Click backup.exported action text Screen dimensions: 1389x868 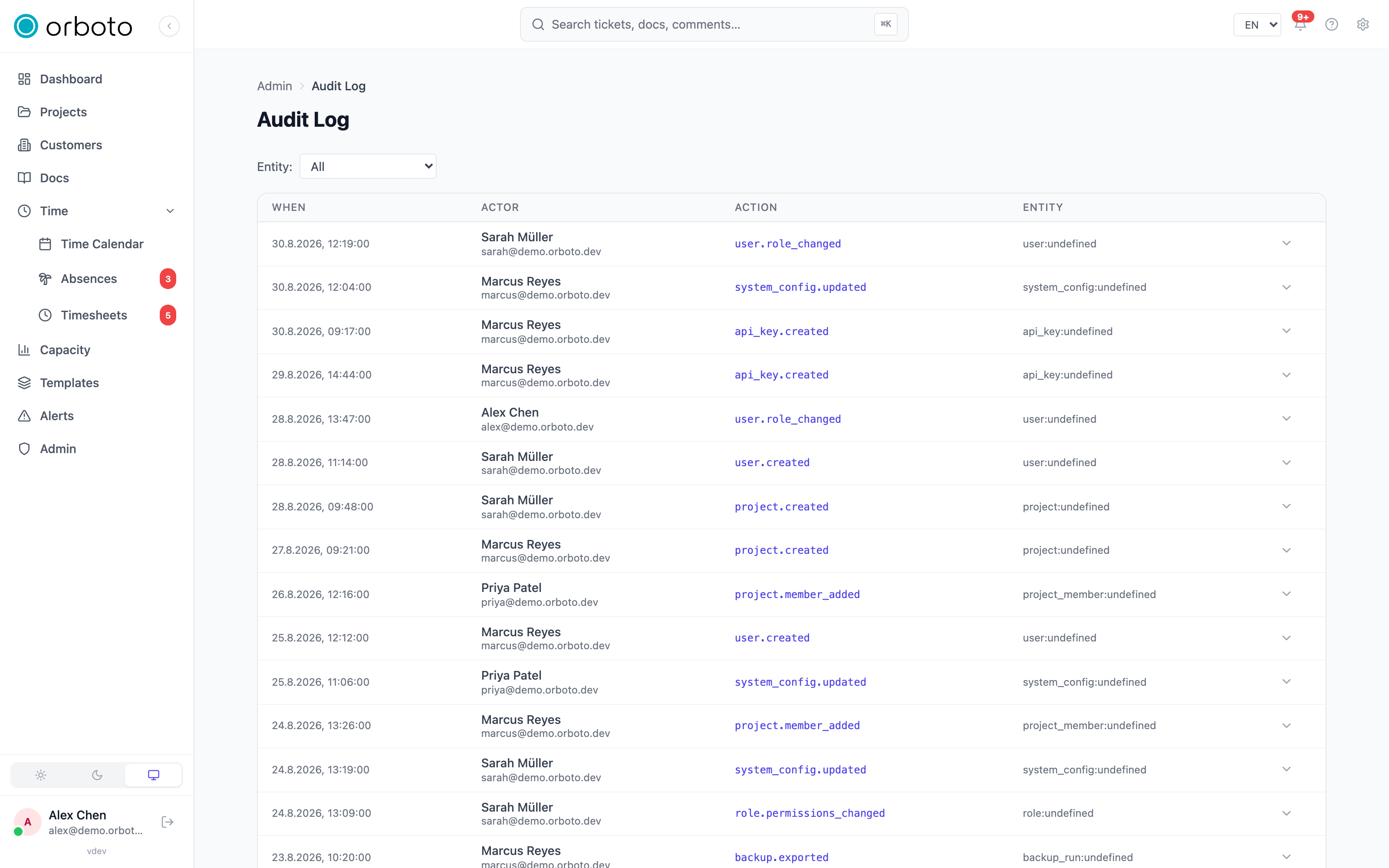[x=781, y=857]
